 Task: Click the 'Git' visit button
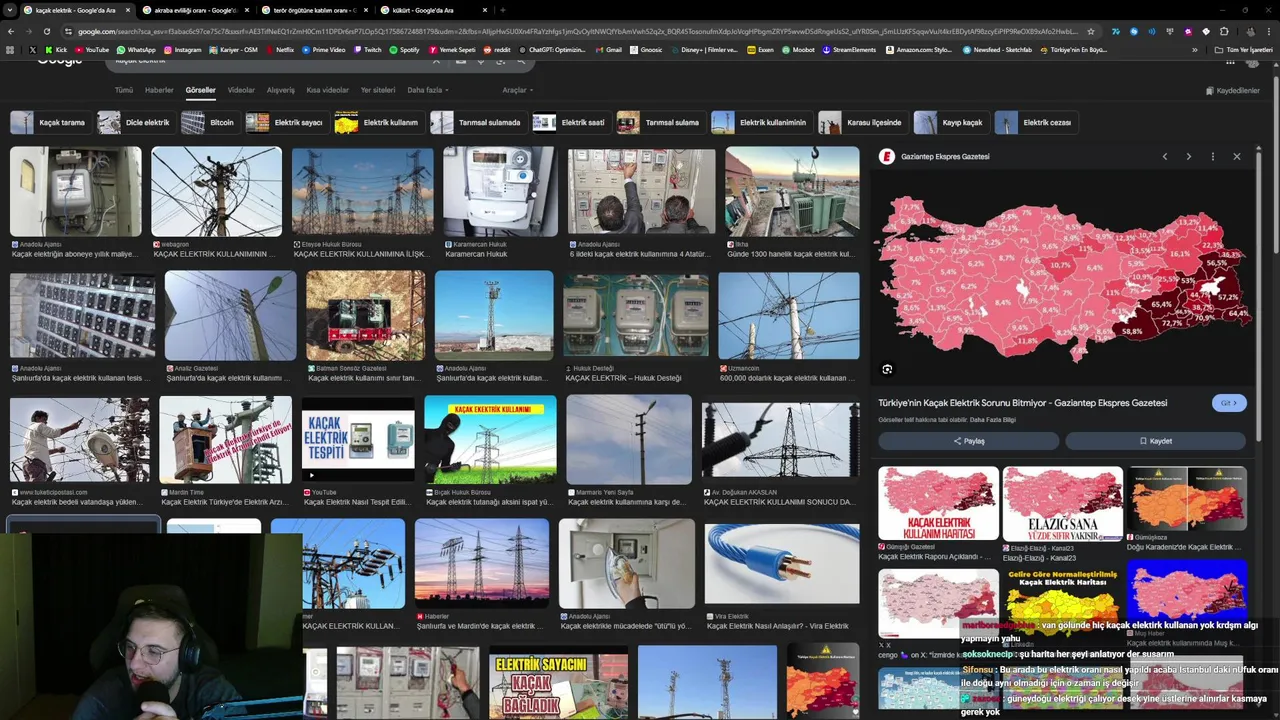point(1229,403)
